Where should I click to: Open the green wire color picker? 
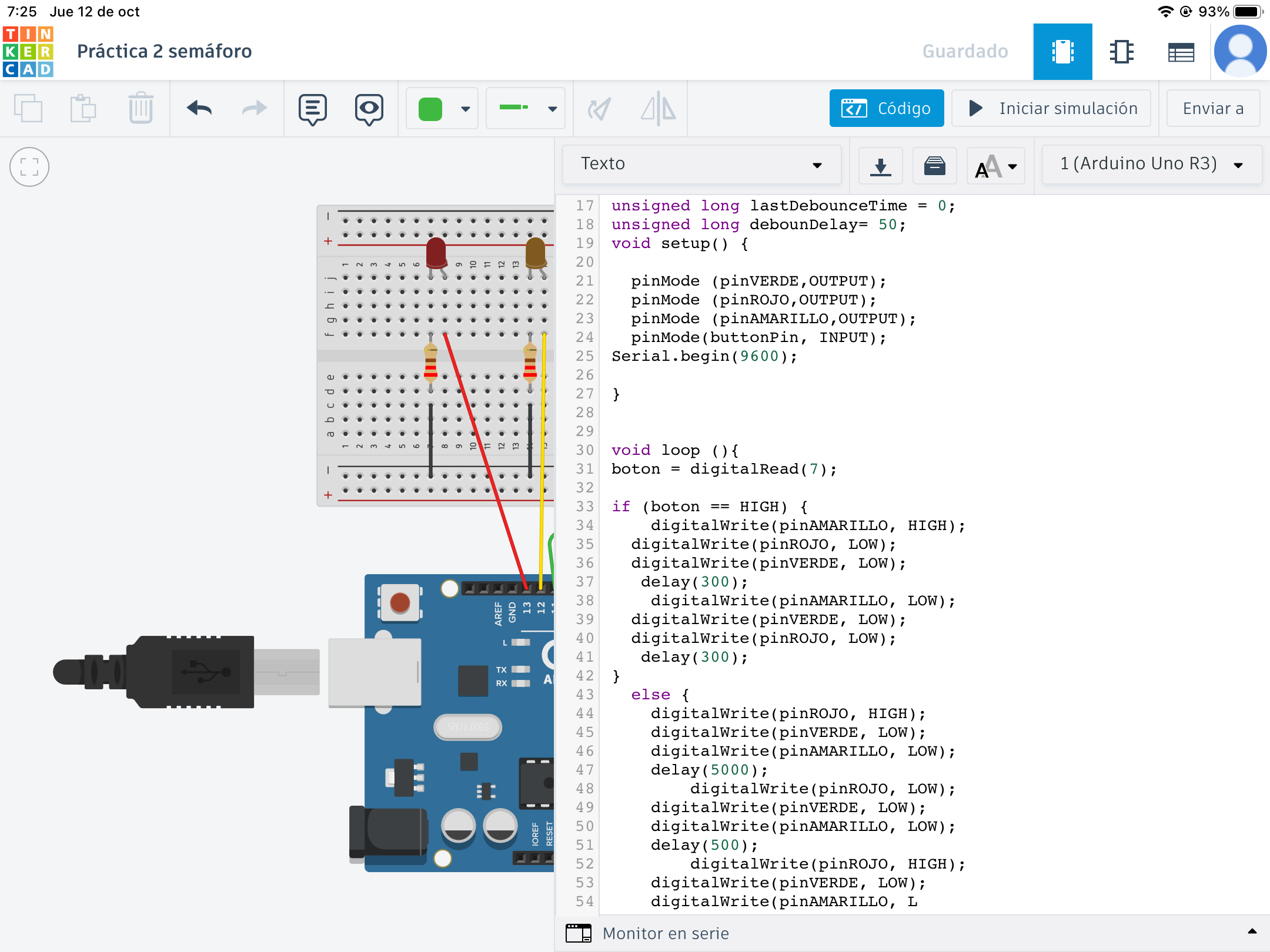tap(442, 109)
